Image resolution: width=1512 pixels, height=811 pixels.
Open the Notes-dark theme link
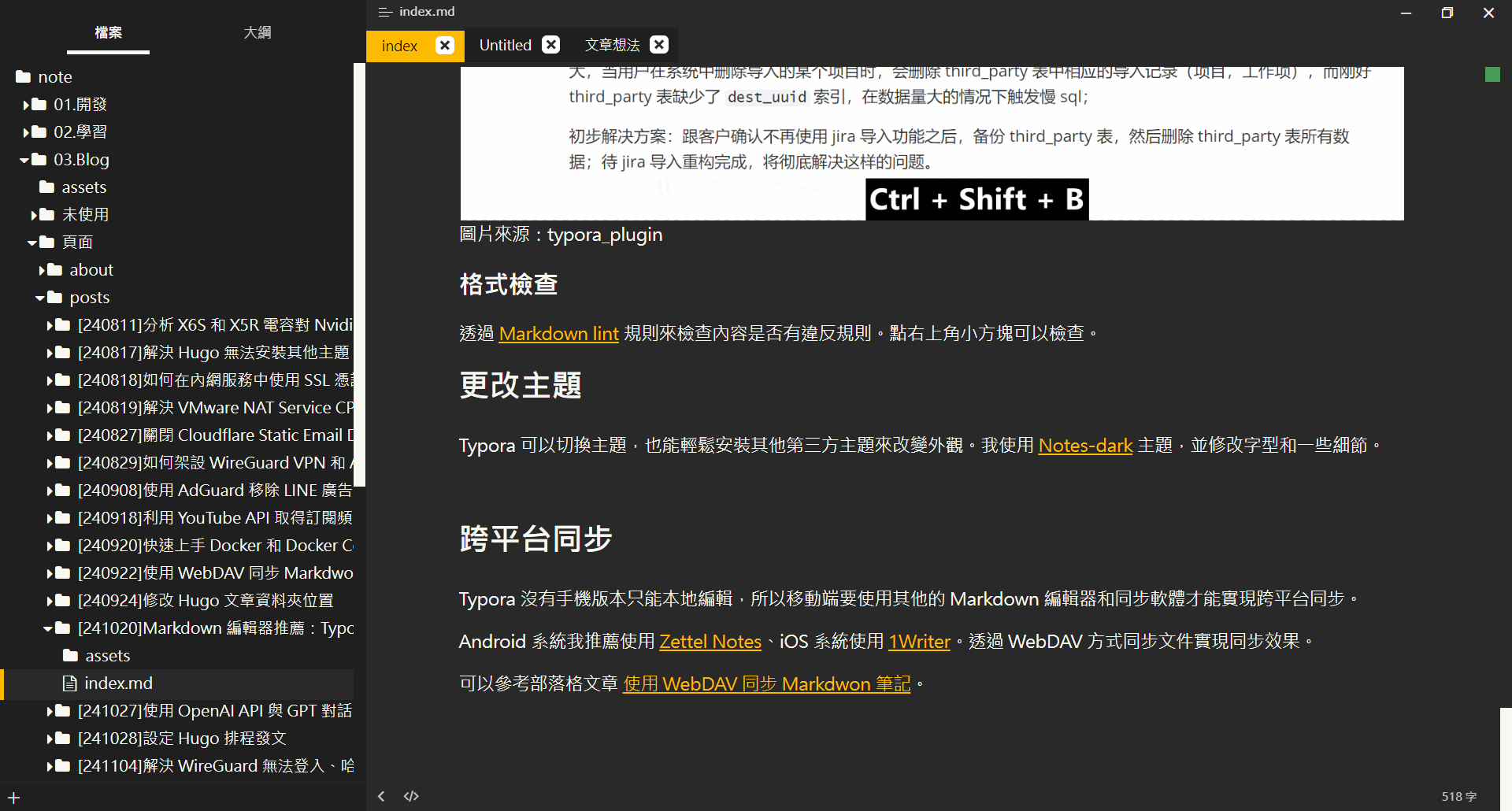tap(1085, 445)
